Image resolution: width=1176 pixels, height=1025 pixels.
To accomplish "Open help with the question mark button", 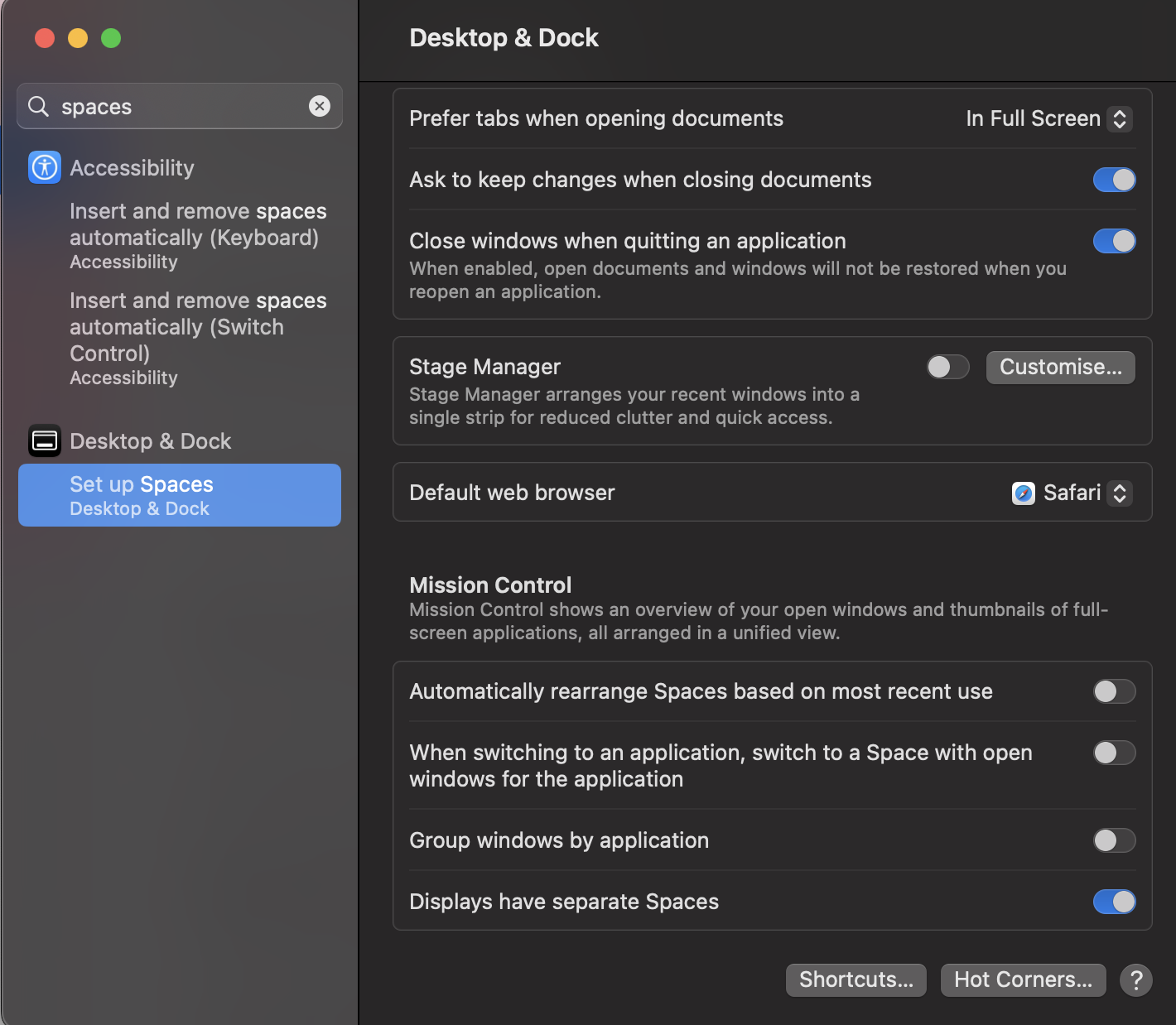I will pyautogui.click(x=1135, y=980).
